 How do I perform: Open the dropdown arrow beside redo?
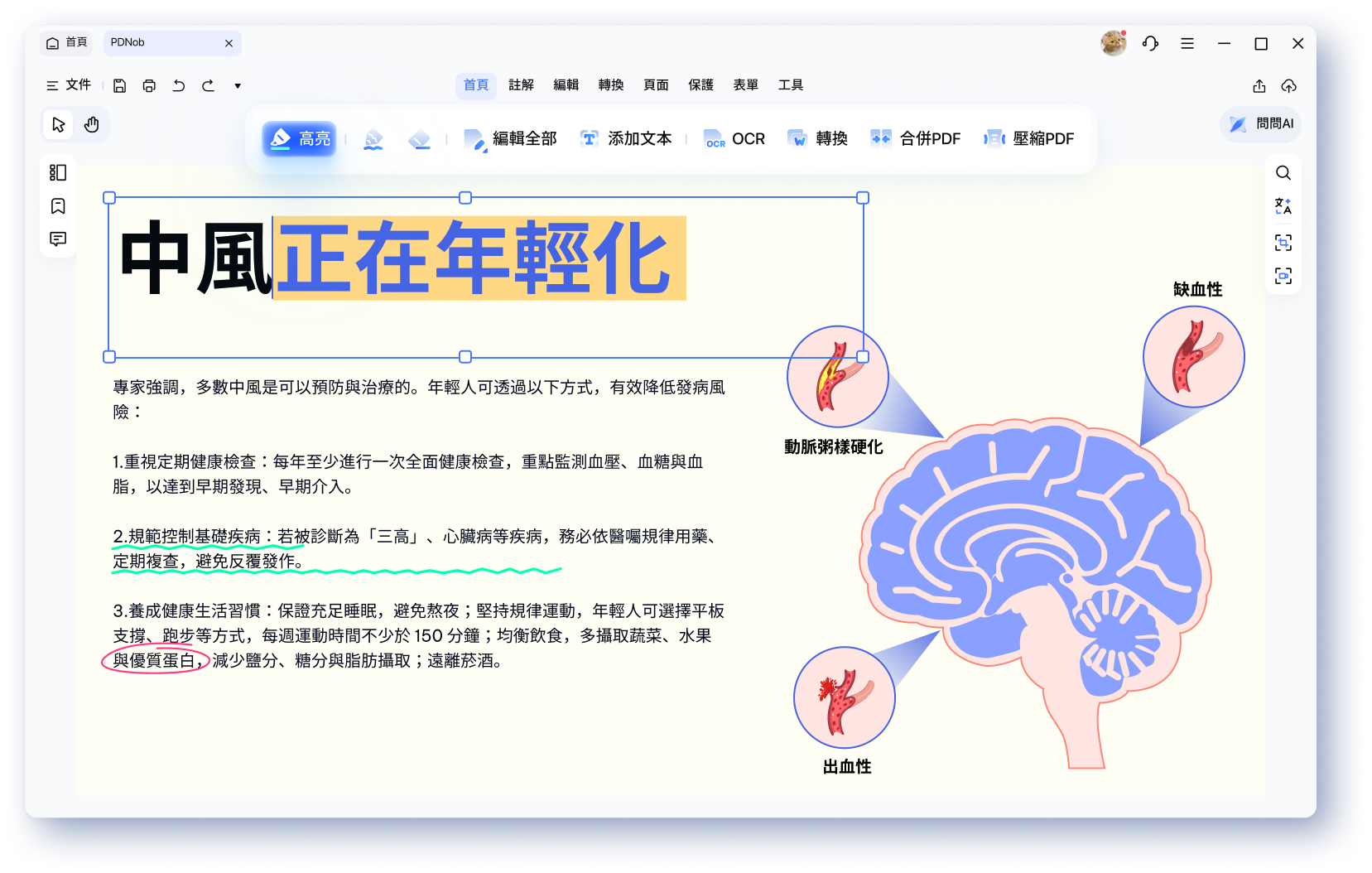click(x=238, y=85)
